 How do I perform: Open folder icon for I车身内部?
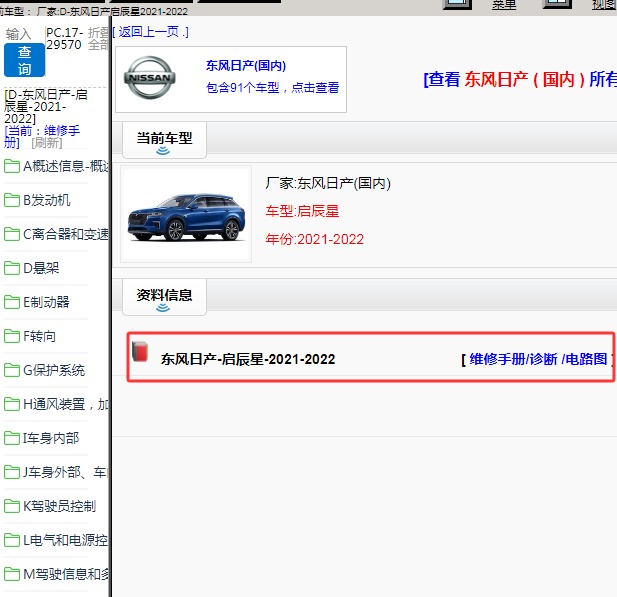pyautogui.click(x=12, y=438)
